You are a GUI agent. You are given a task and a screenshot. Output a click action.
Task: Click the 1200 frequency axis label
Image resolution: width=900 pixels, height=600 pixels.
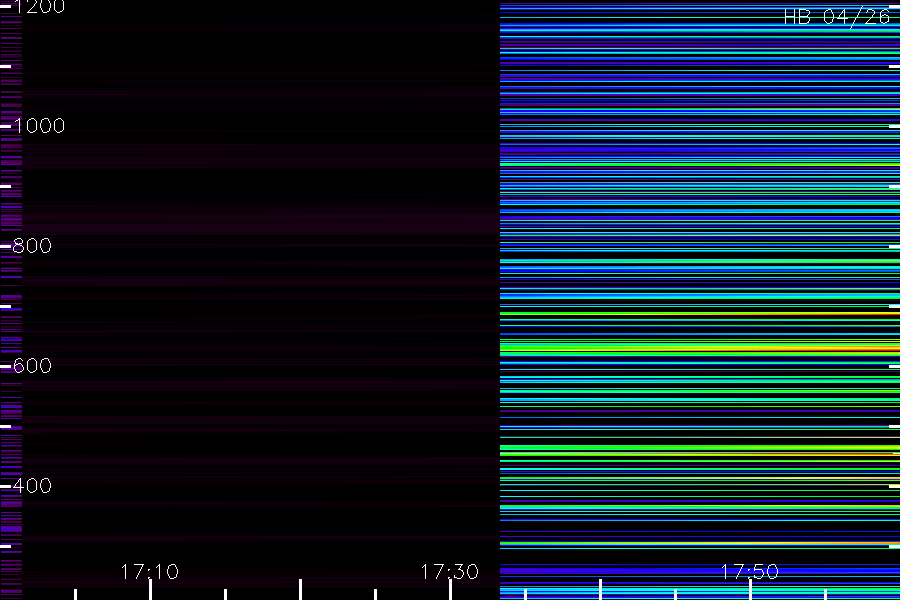pyautogui.click(x=39, y=7)
